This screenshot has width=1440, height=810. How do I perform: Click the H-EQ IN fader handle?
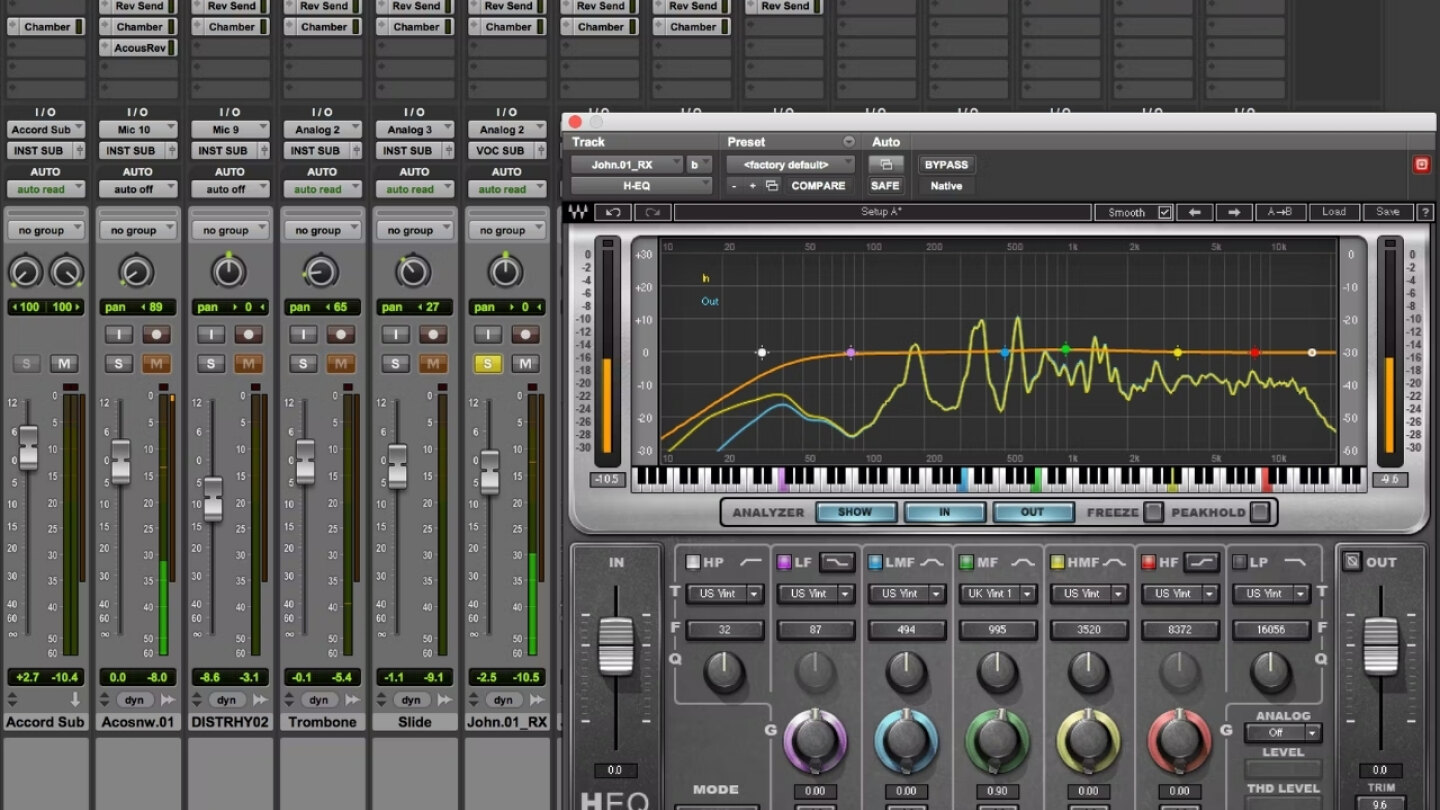coord(616,647)
